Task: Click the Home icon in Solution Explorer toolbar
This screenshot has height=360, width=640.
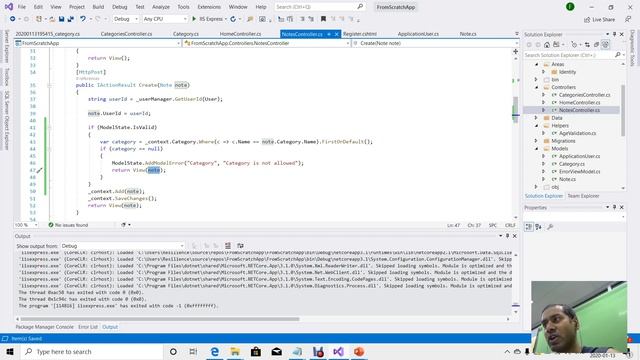Action: click(x=547, y=44)
